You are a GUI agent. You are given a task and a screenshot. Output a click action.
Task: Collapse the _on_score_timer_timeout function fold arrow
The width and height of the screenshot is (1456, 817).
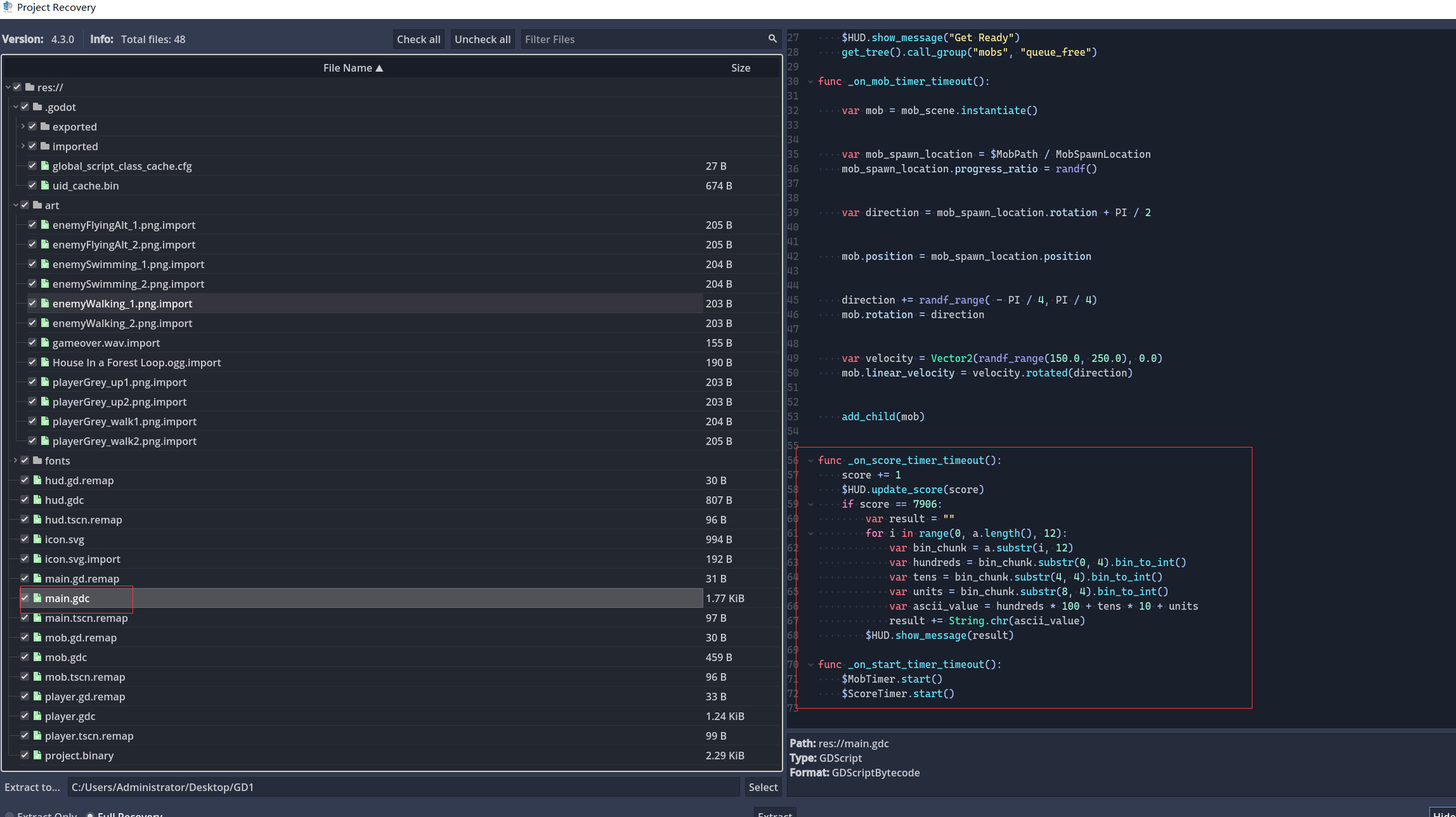(810, 460)
